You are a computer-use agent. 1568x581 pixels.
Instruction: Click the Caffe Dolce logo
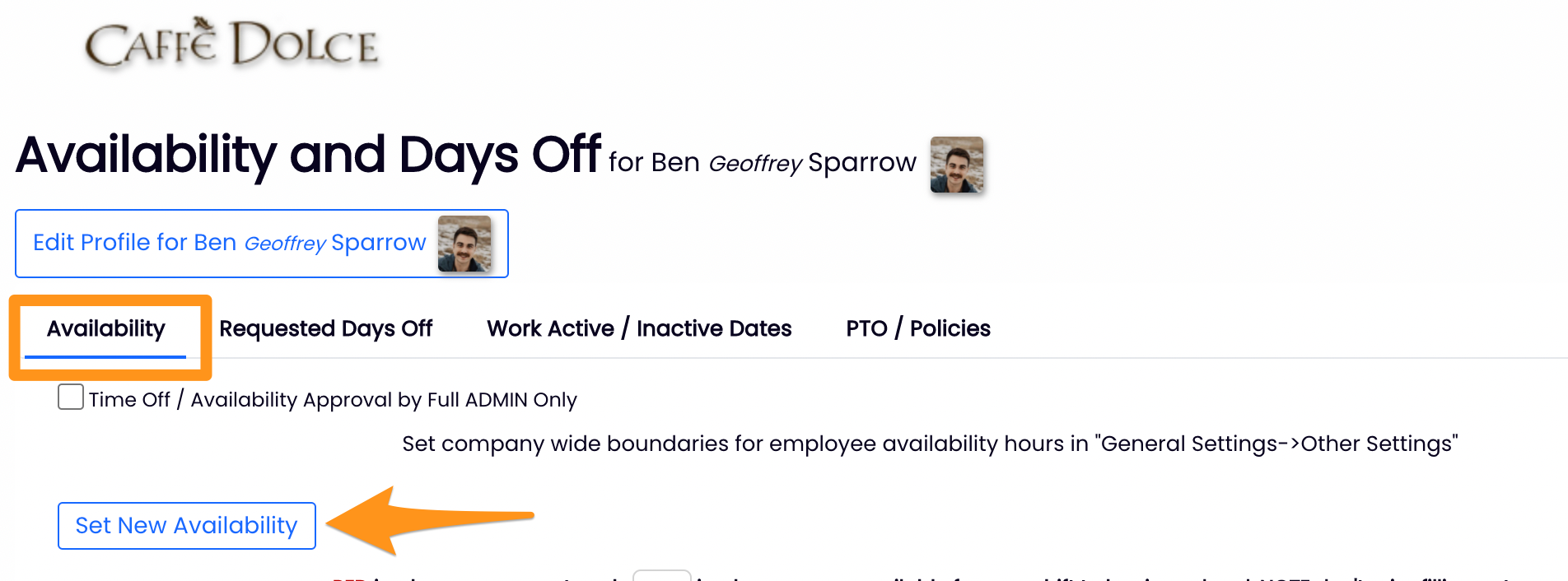point(231,44)
